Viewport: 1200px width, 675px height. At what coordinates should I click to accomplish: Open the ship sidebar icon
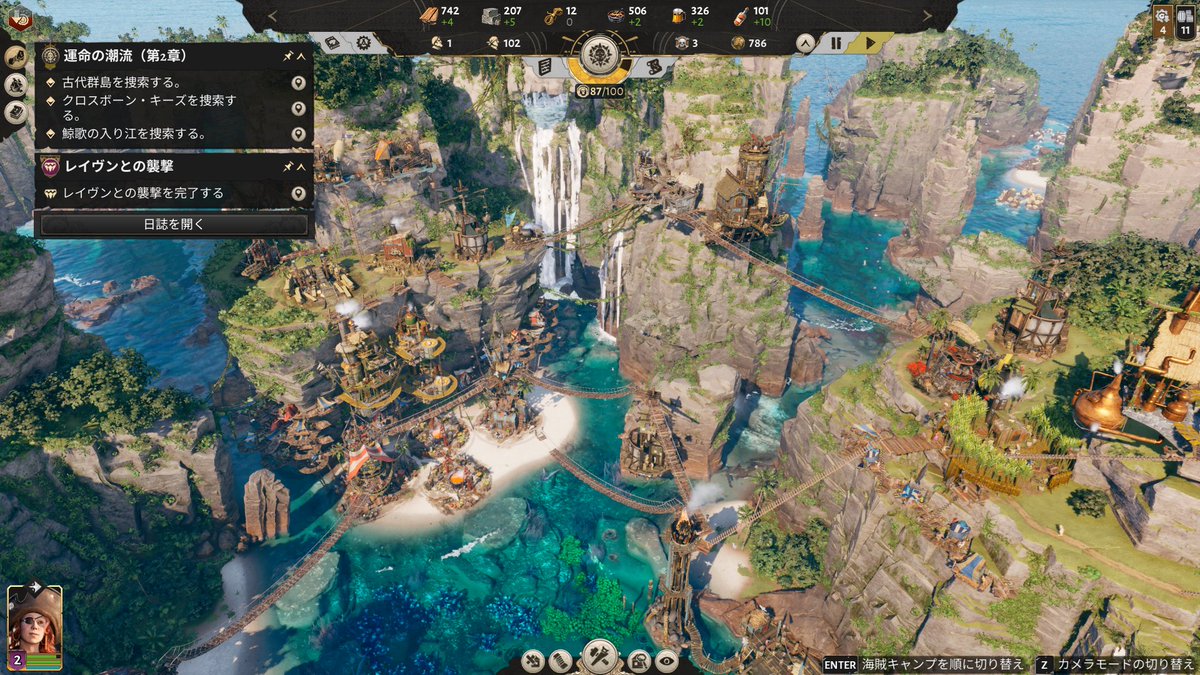(x=15, y=85)
